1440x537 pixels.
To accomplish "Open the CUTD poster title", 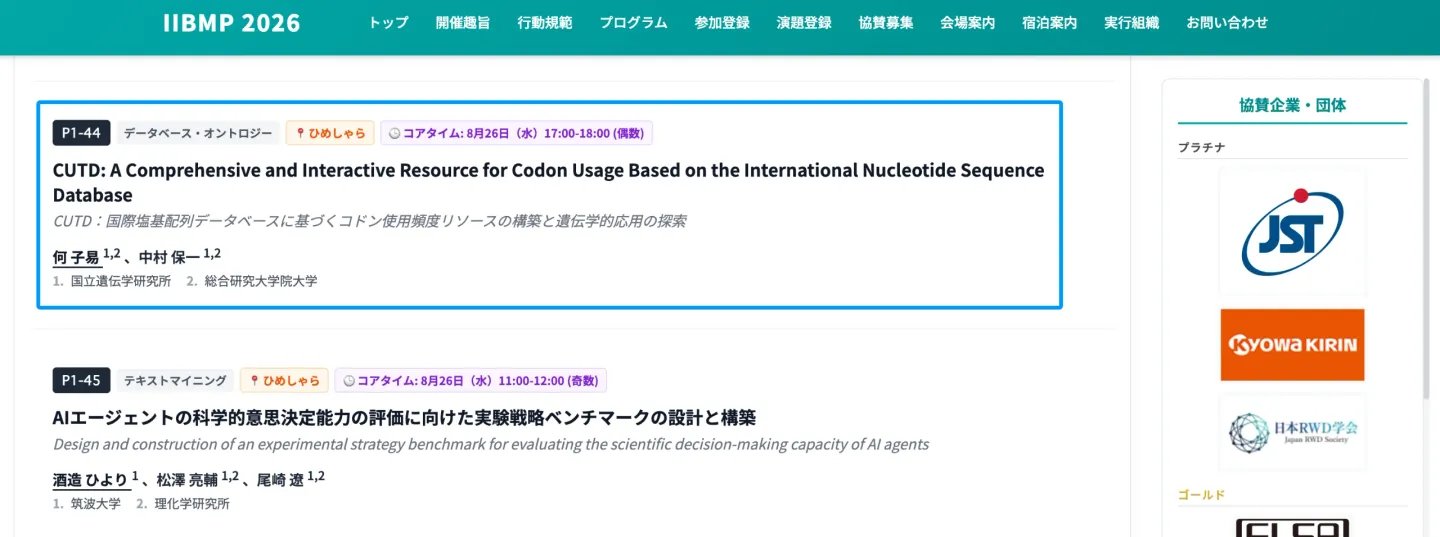I will (548, 182).
